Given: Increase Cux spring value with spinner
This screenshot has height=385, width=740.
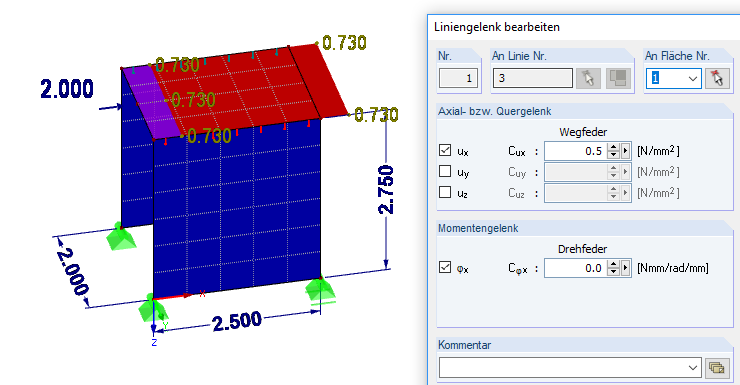Looking at the screenshot, I should pos(614,147).
